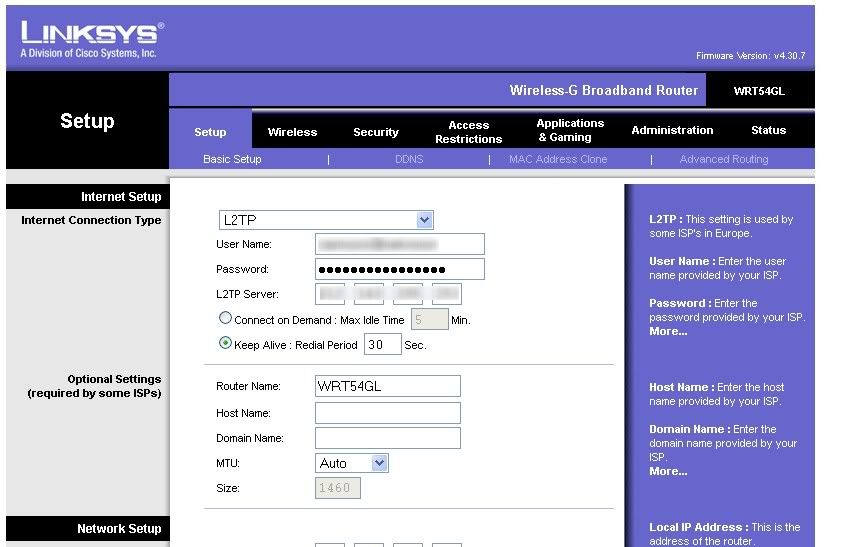Click the MTU Size field
This screenshot has width=850, height=547.
(x=338, y=488)
